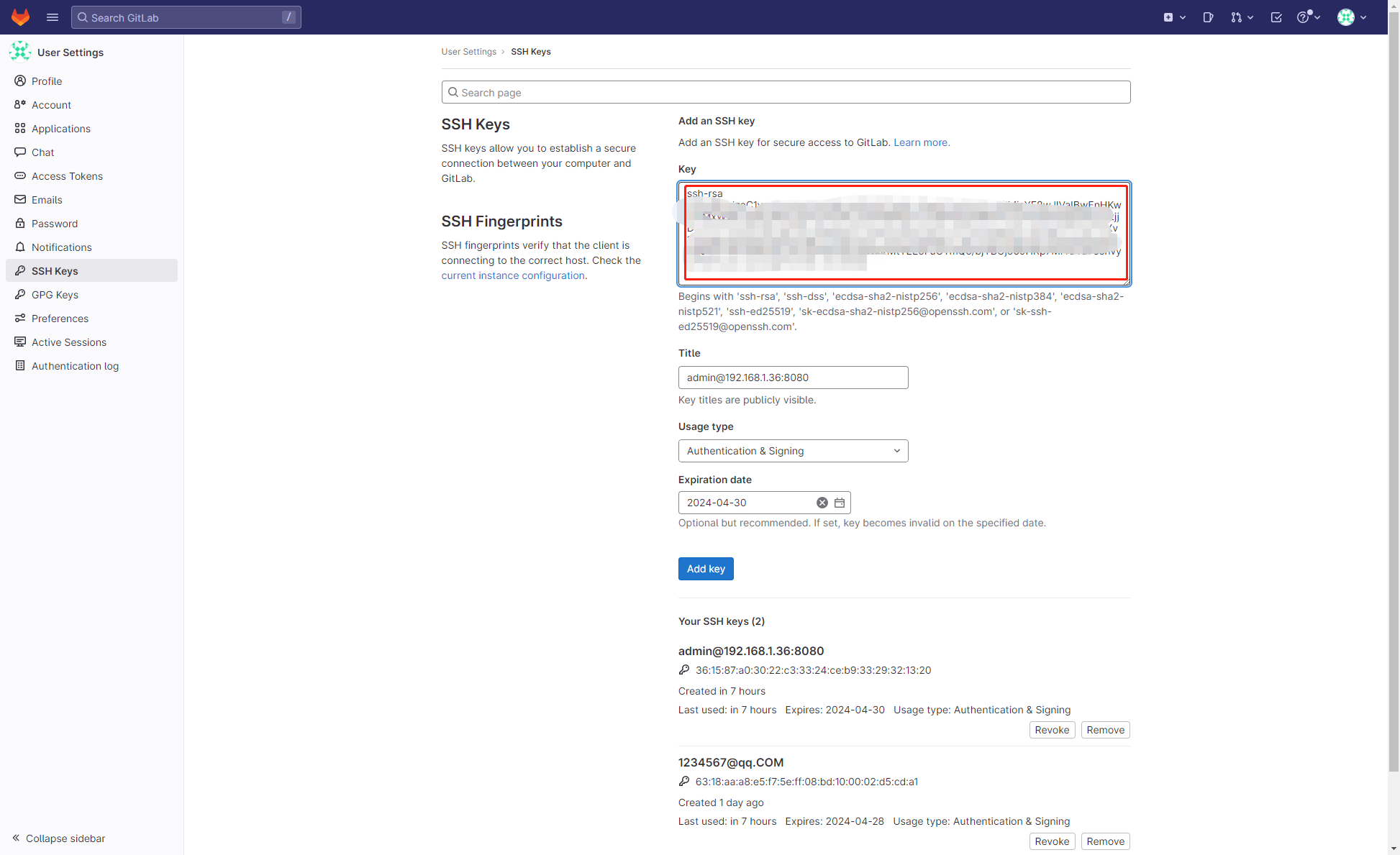
Task: Remove the 1234567@qq.COM key
Action: (x=1105, y=841)
